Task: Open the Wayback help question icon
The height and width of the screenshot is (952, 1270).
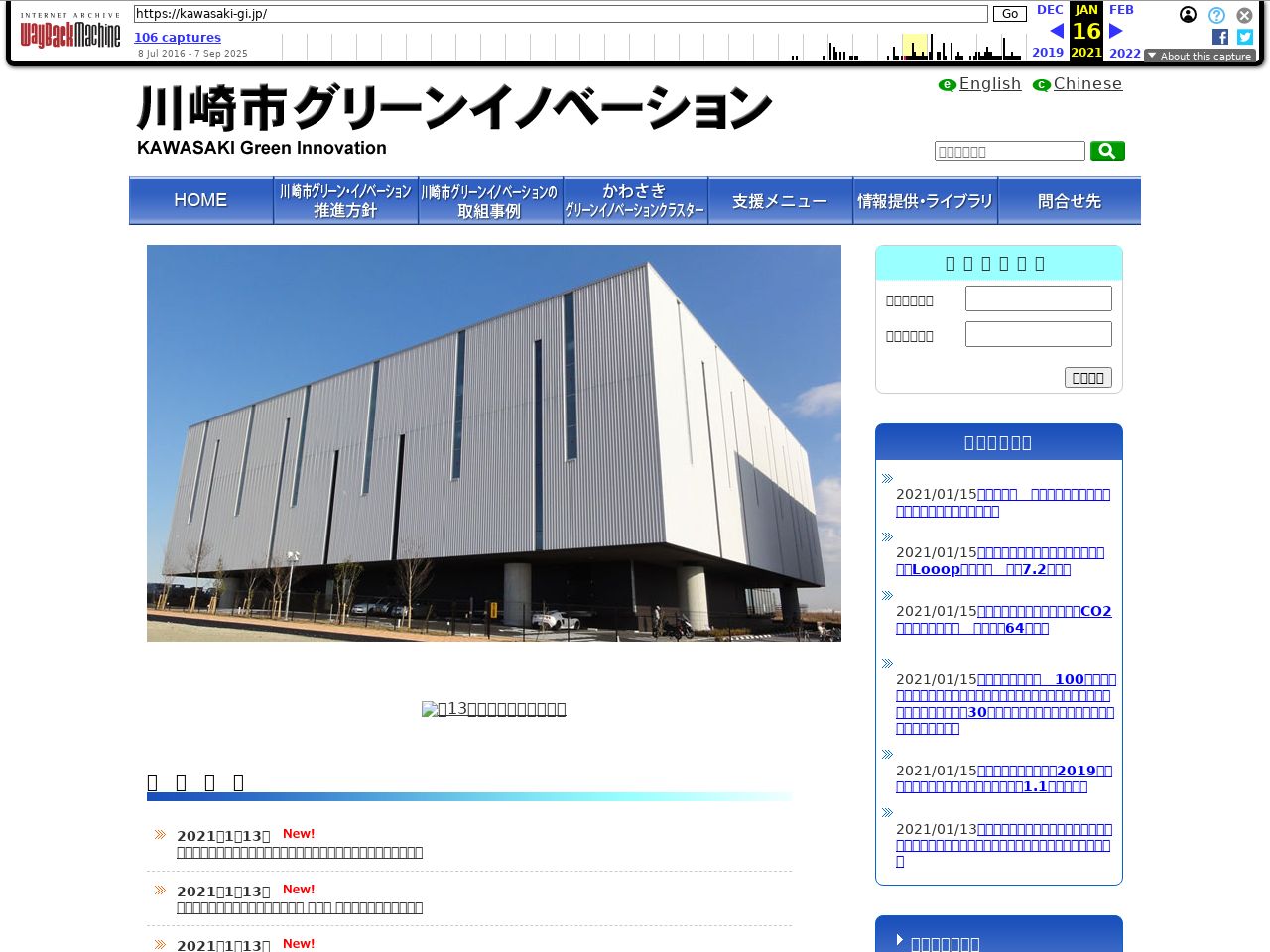Action: 1216,15
